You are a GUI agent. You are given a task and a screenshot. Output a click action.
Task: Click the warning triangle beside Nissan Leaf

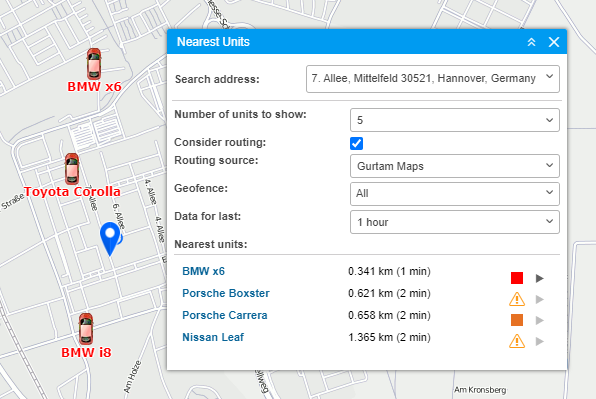517,341
